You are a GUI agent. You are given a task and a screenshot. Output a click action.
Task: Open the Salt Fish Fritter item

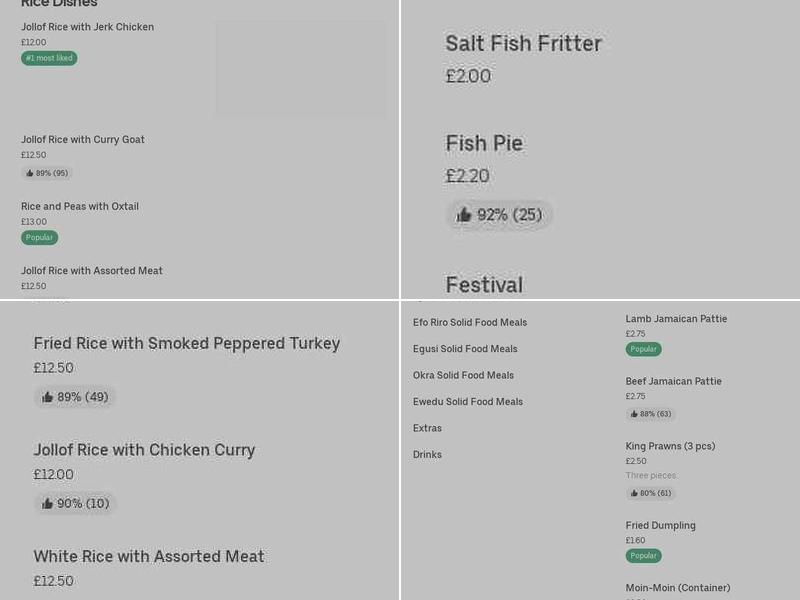coord(522,43)
